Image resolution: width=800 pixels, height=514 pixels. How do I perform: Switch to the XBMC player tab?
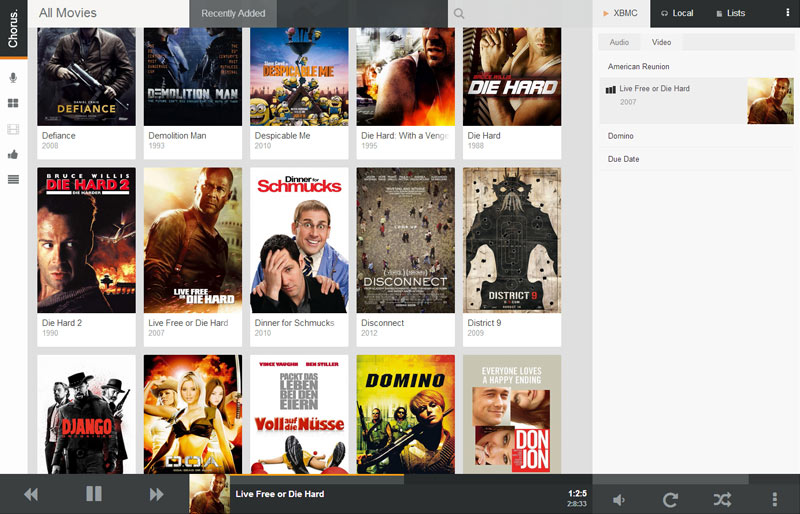(621, 13)
